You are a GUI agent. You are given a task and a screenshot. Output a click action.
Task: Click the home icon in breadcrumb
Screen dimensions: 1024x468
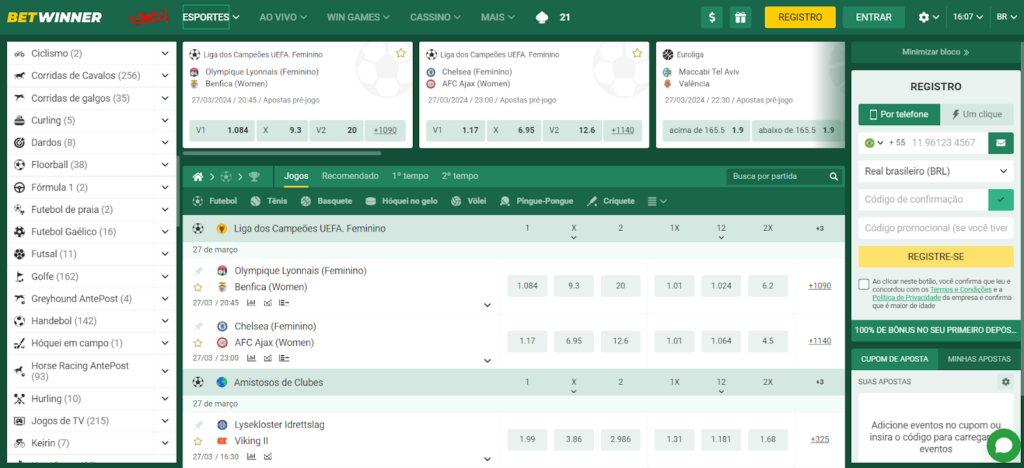(198, 176)
